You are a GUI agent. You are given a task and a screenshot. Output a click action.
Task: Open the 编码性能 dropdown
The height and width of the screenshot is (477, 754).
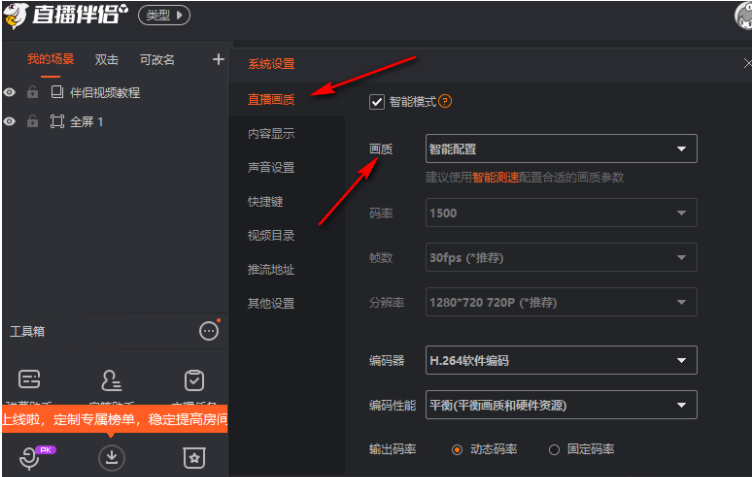tap(561, 405)
